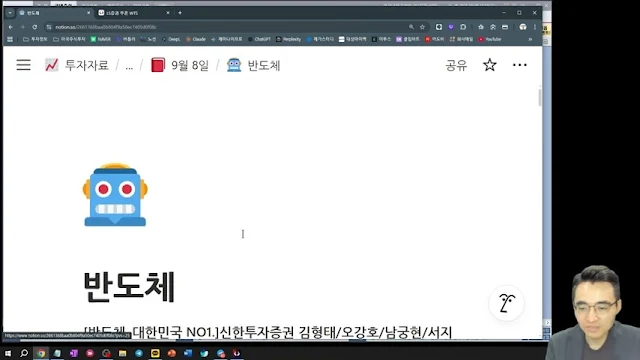Open the blue Word icon in the taskbar

(x=188, y=353)
